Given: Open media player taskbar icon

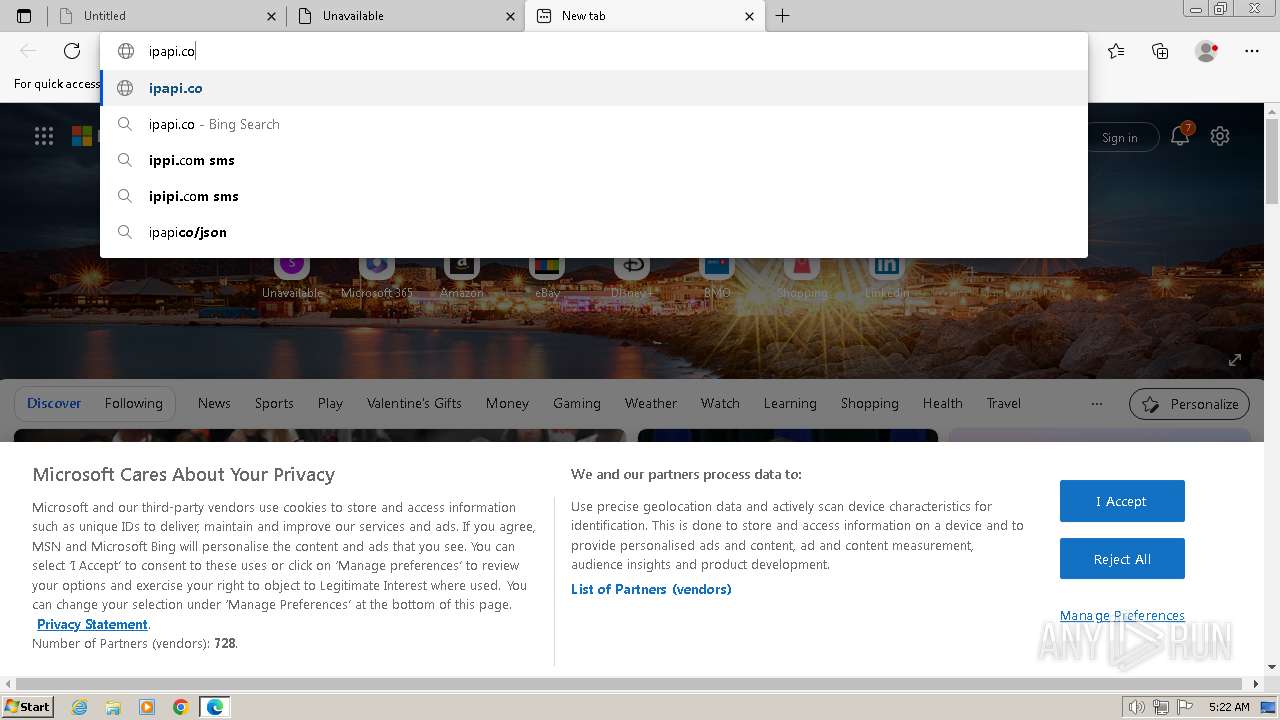Looking at the screenshot, I should tap(147, 707).
